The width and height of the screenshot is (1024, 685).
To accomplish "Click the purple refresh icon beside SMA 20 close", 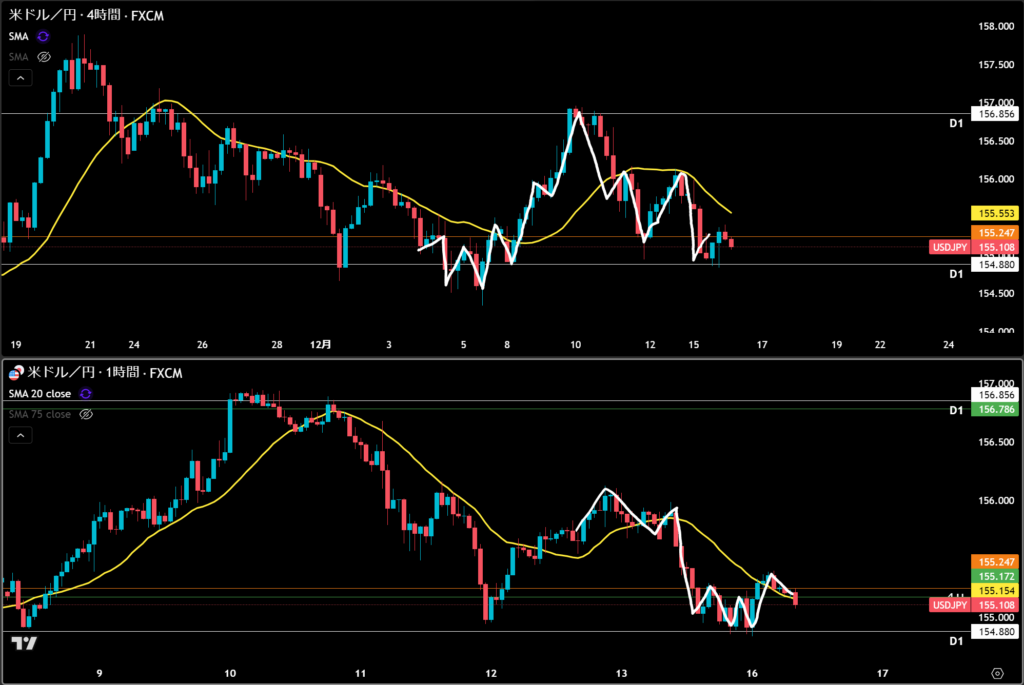I will (85, 394).
